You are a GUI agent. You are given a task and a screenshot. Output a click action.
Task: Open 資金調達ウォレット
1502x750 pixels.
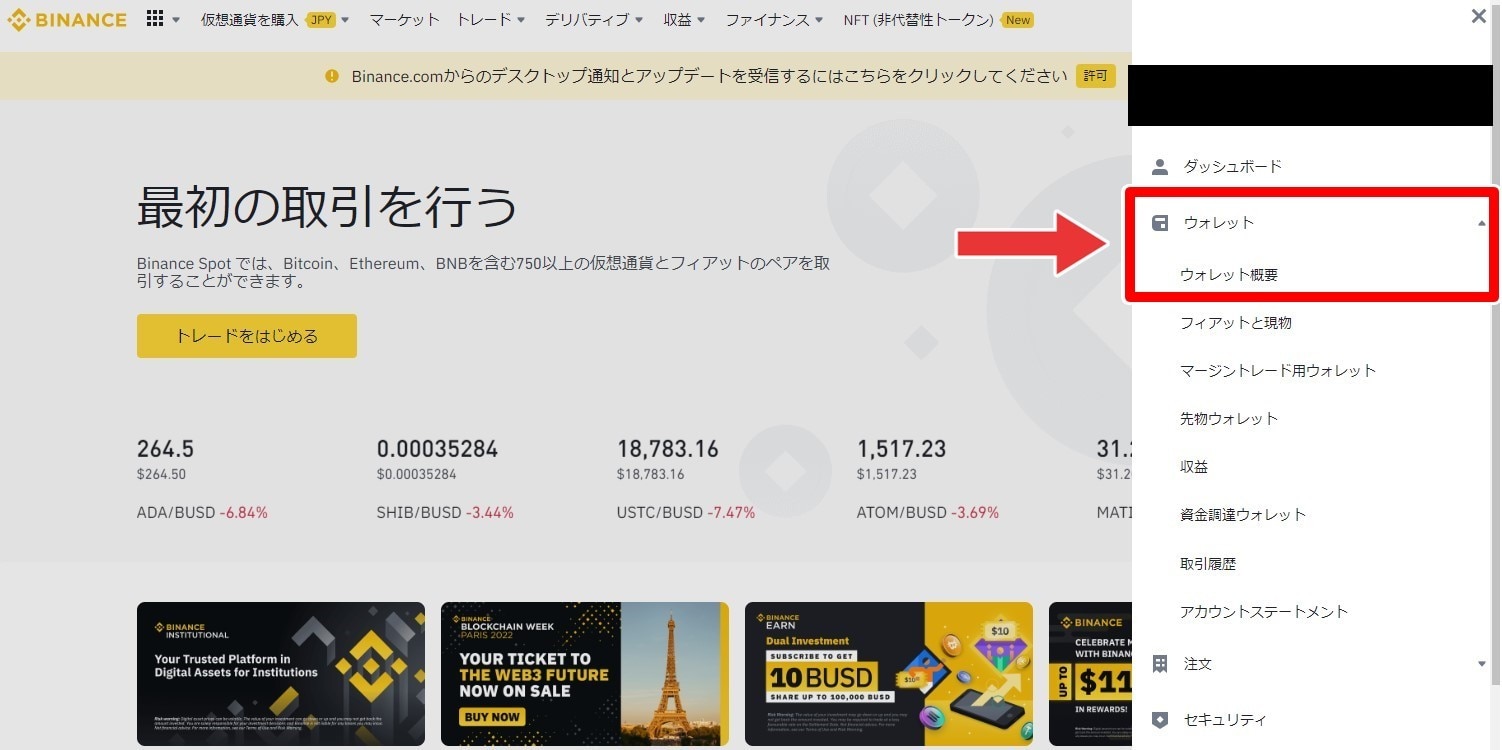click(1243, 515)
